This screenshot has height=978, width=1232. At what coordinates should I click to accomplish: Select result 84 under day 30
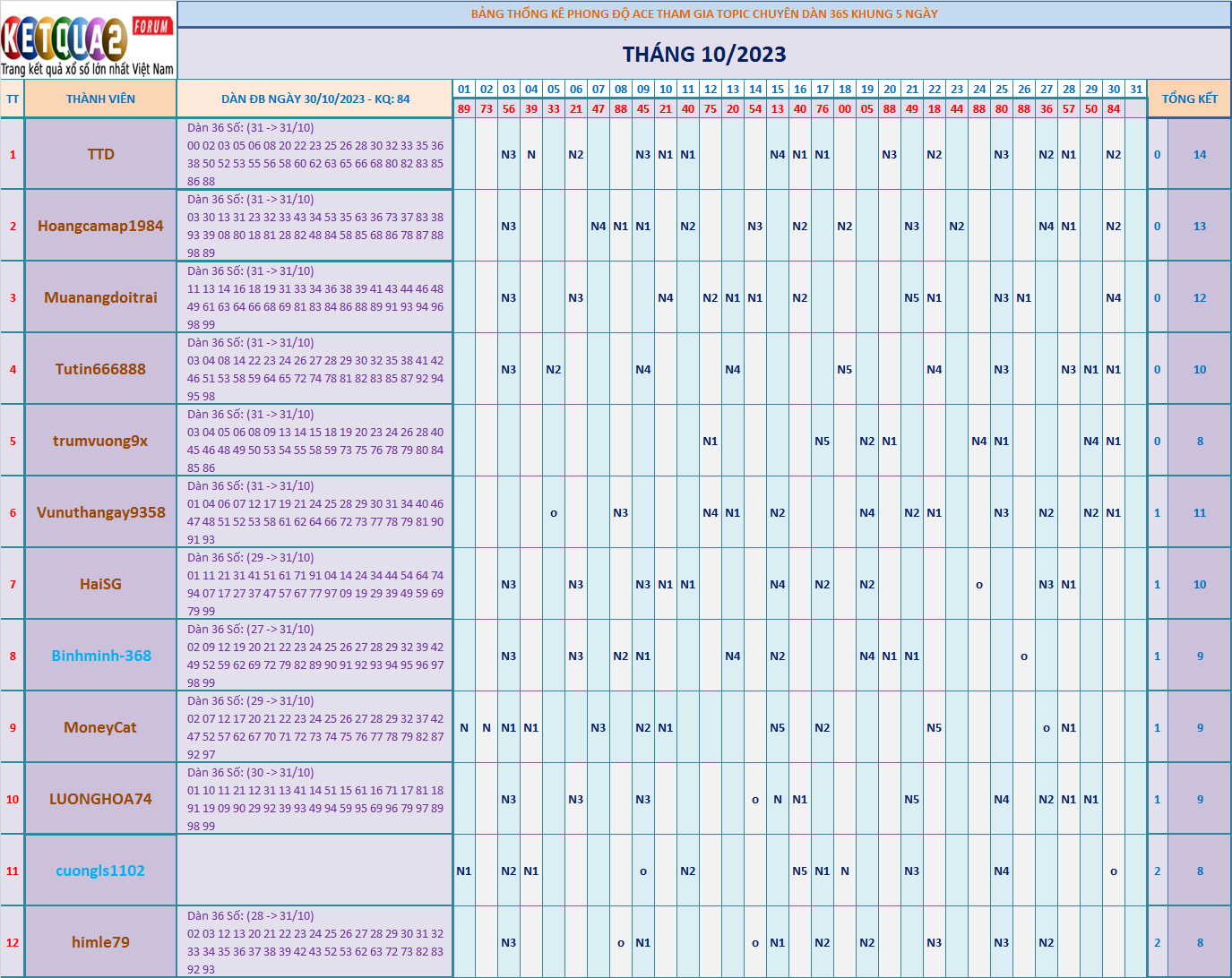1114,108
